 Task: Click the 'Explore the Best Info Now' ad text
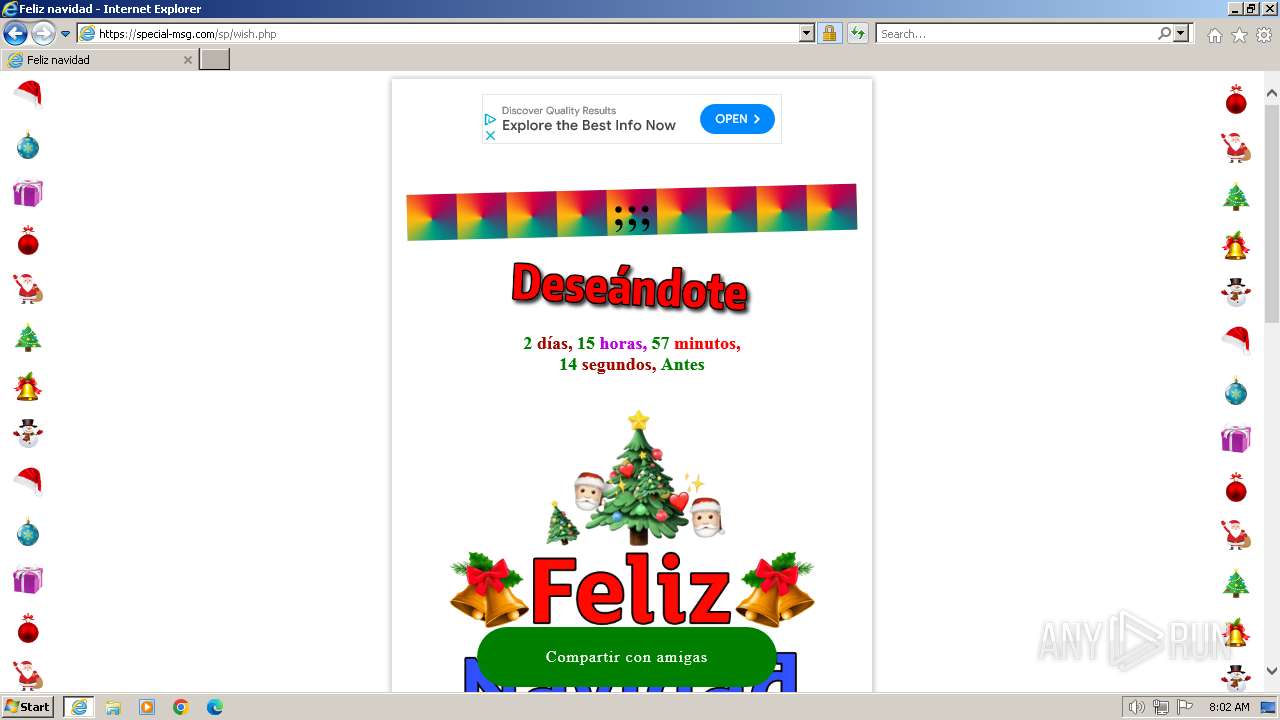tap(589, 126)
